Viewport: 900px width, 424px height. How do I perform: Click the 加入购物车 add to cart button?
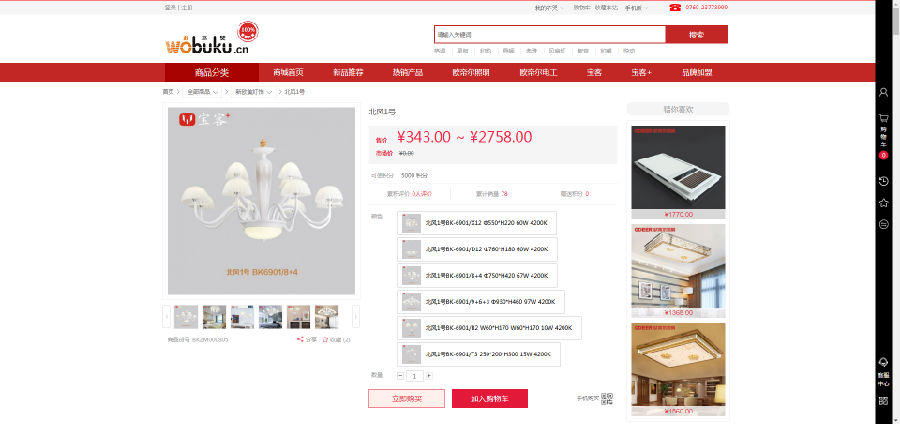[x=490, y=399]
